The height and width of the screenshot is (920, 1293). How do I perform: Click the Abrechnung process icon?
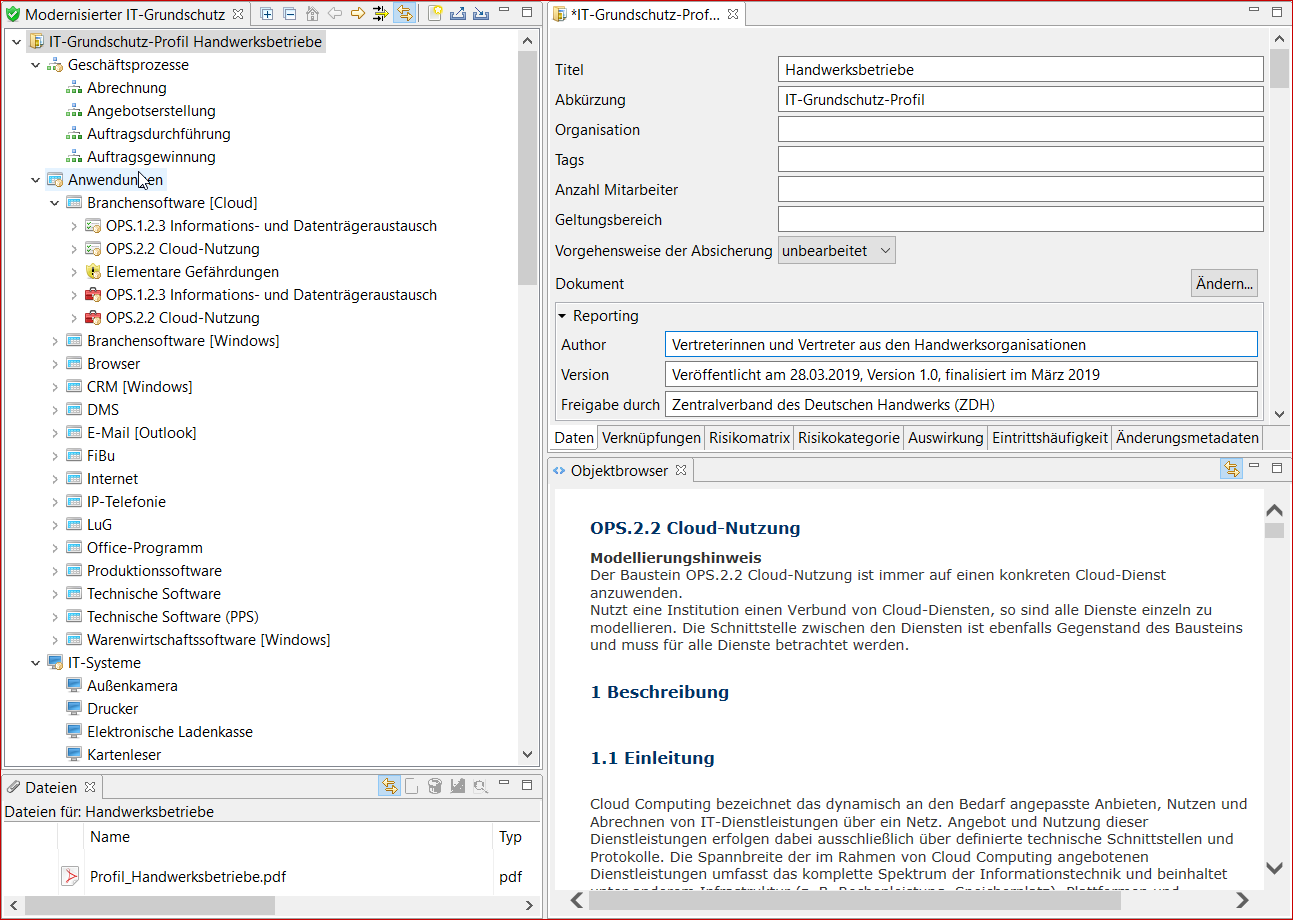pyautogui.click(x=74, y=88)
